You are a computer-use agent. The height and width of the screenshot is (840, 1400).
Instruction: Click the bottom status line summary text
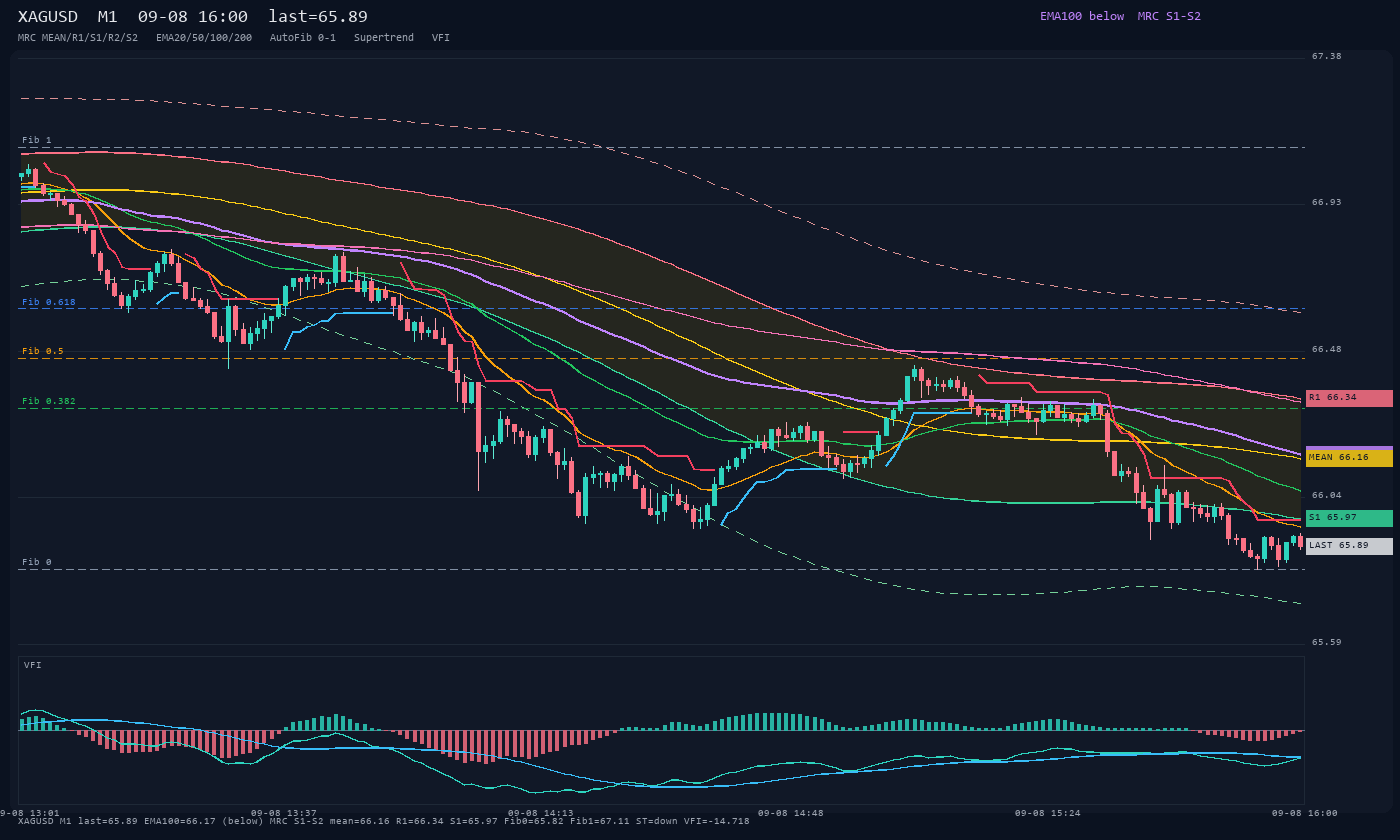point(384,821)
